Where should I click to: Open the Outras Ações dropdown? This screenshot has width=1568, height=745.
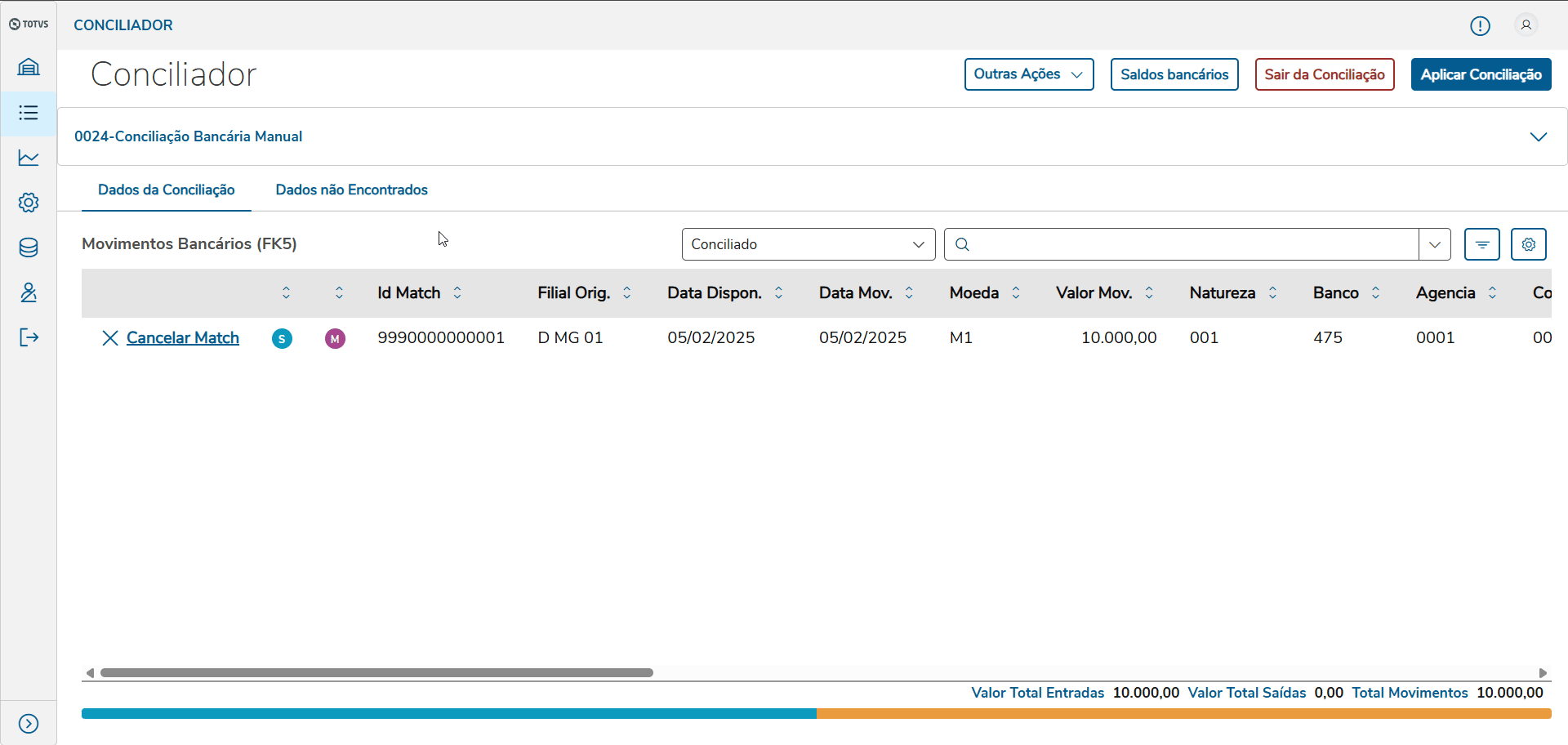coord(1029,74)
